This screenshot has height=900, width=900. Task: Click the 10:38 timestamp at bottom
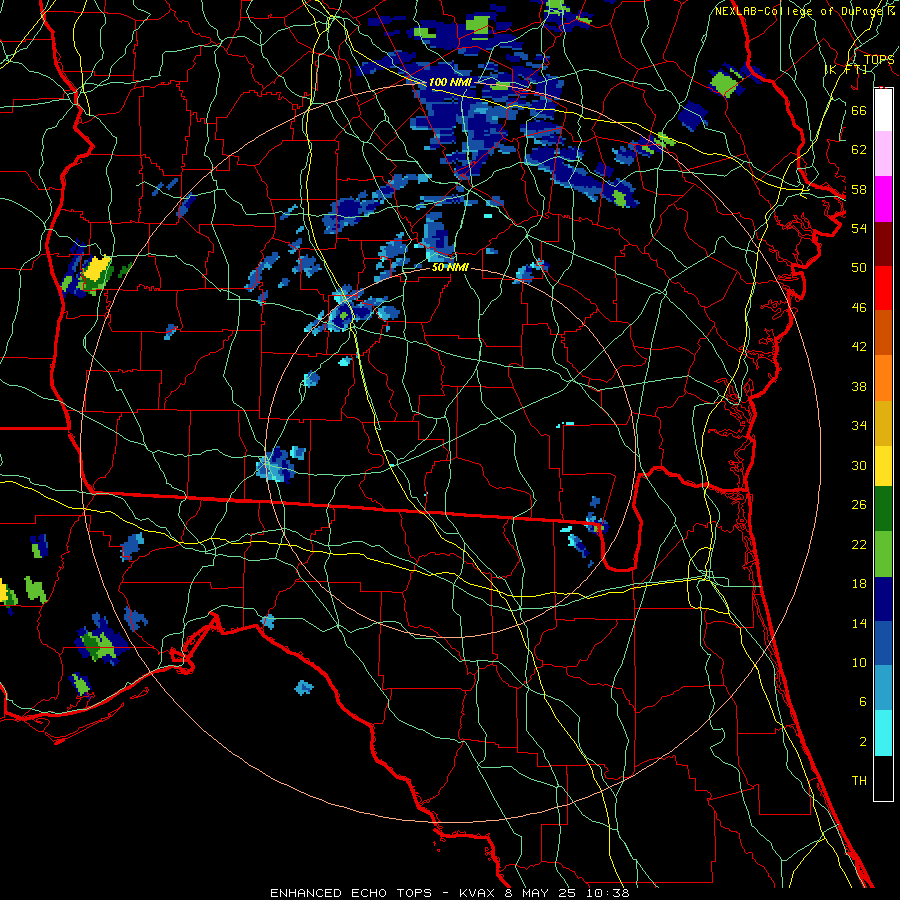click(x=608, y=893)
